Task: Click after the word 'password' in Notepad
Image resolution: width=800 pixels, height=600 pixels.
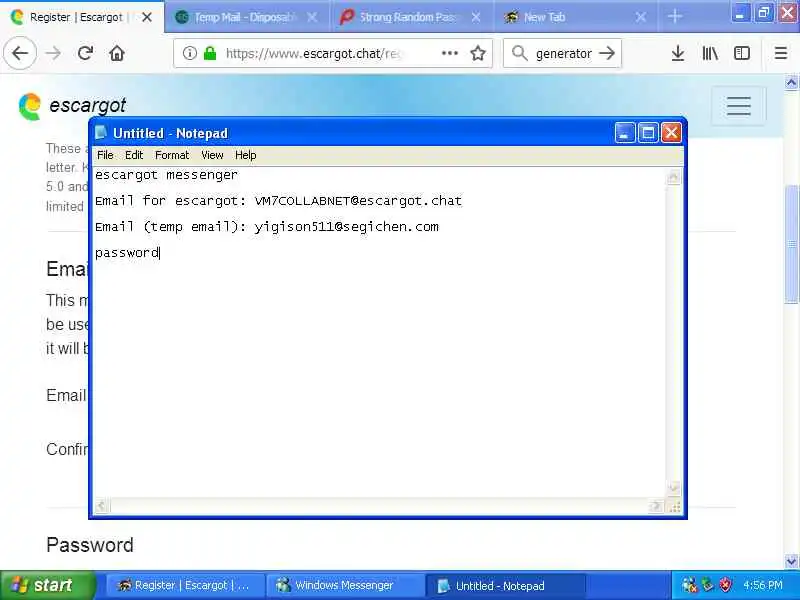Action: [160, 253]
